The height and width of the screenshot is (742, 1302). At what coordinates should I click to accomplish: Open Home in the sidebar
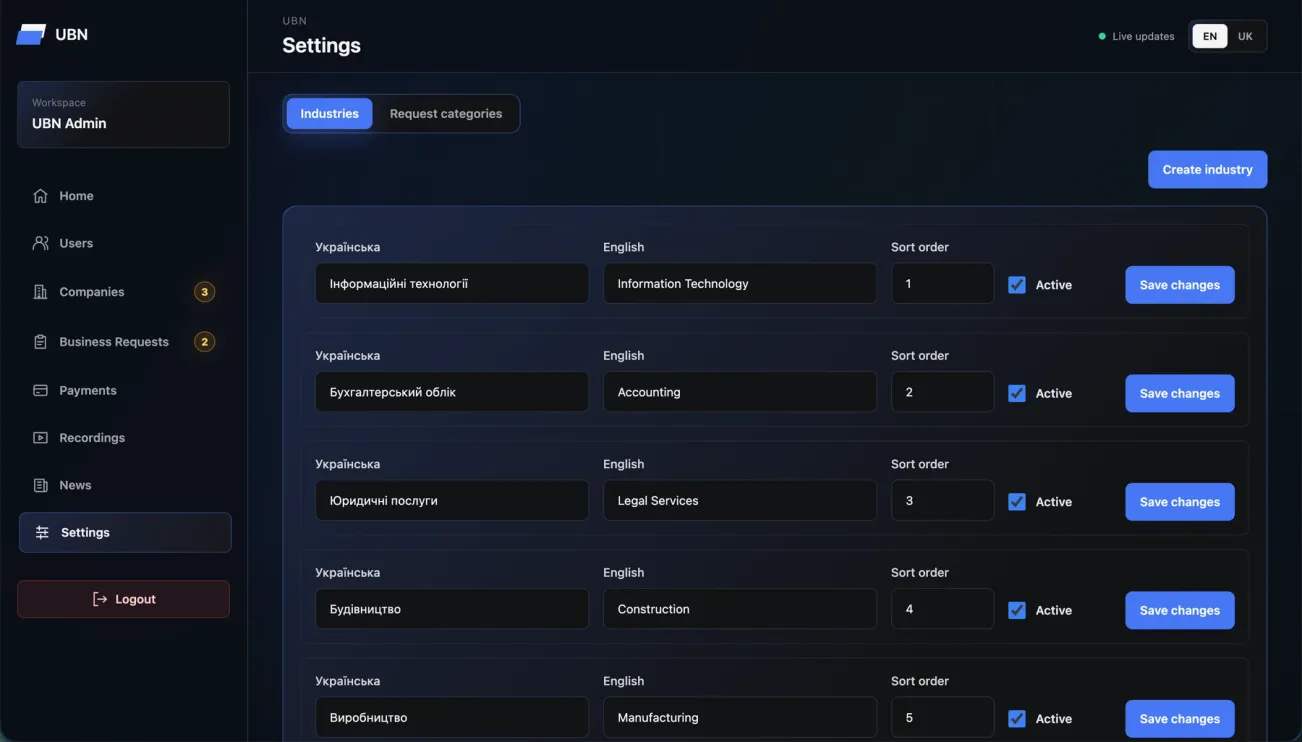(125, 196)
